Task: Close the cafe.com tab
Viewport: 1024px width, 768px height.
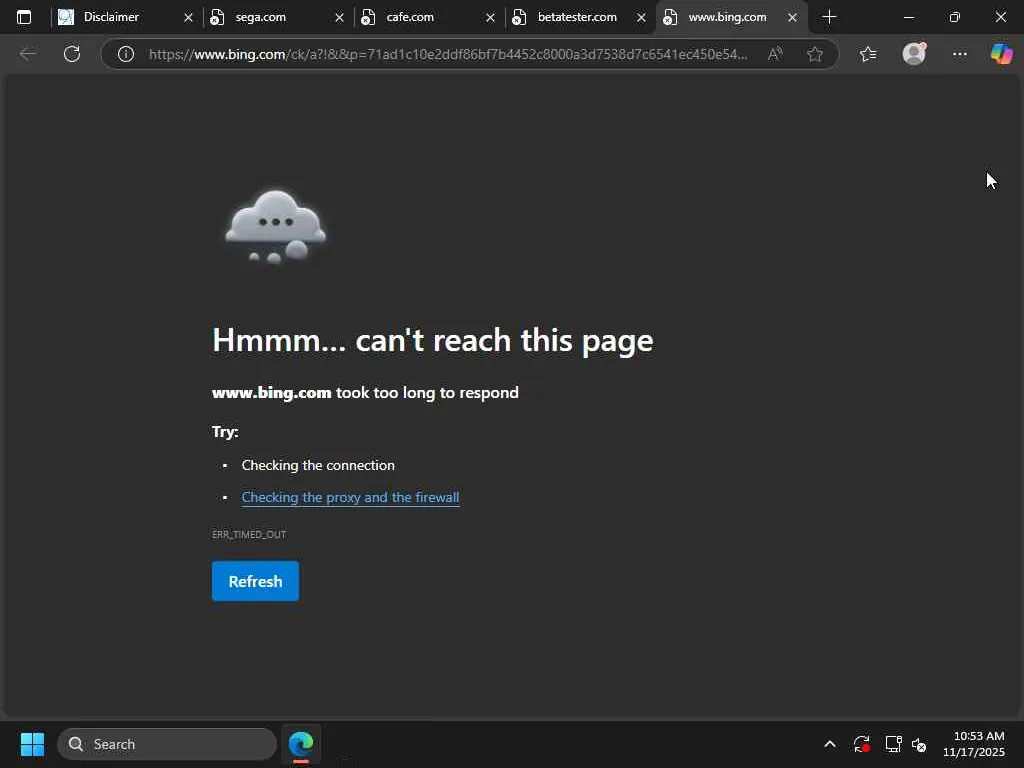Action: [x=490, y=18]
